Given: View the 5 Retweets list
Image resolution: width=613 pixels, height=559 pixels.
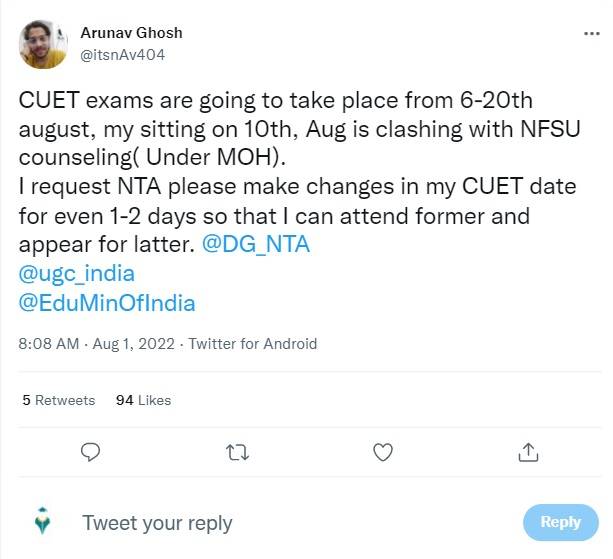Looking at the screenshot, I should coord(59,400).
